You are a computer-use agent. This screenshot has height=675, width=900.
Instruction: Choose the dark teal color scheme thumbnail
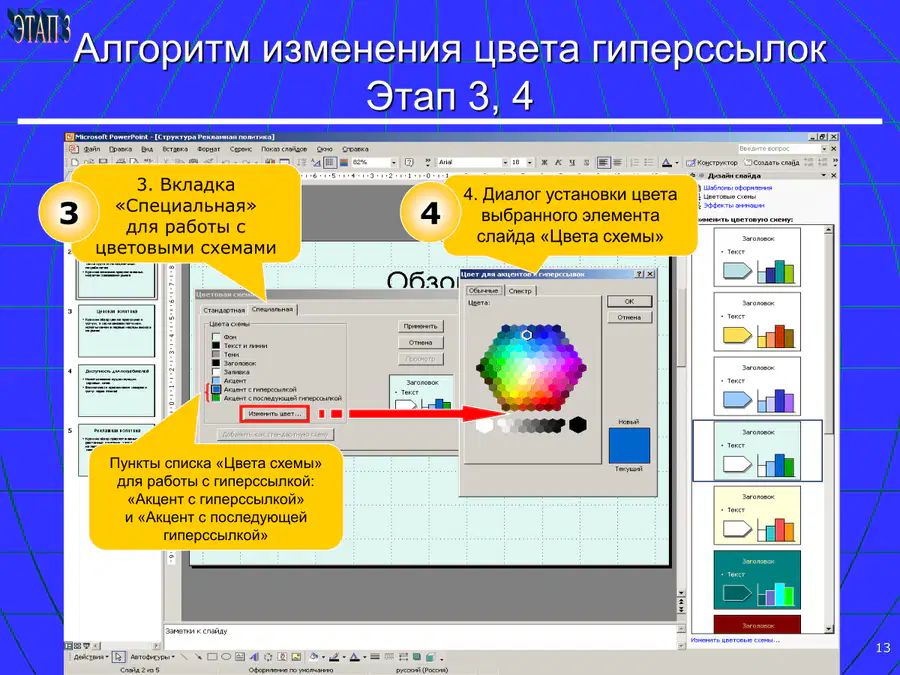pyautogui.click(x=757, y=580)
